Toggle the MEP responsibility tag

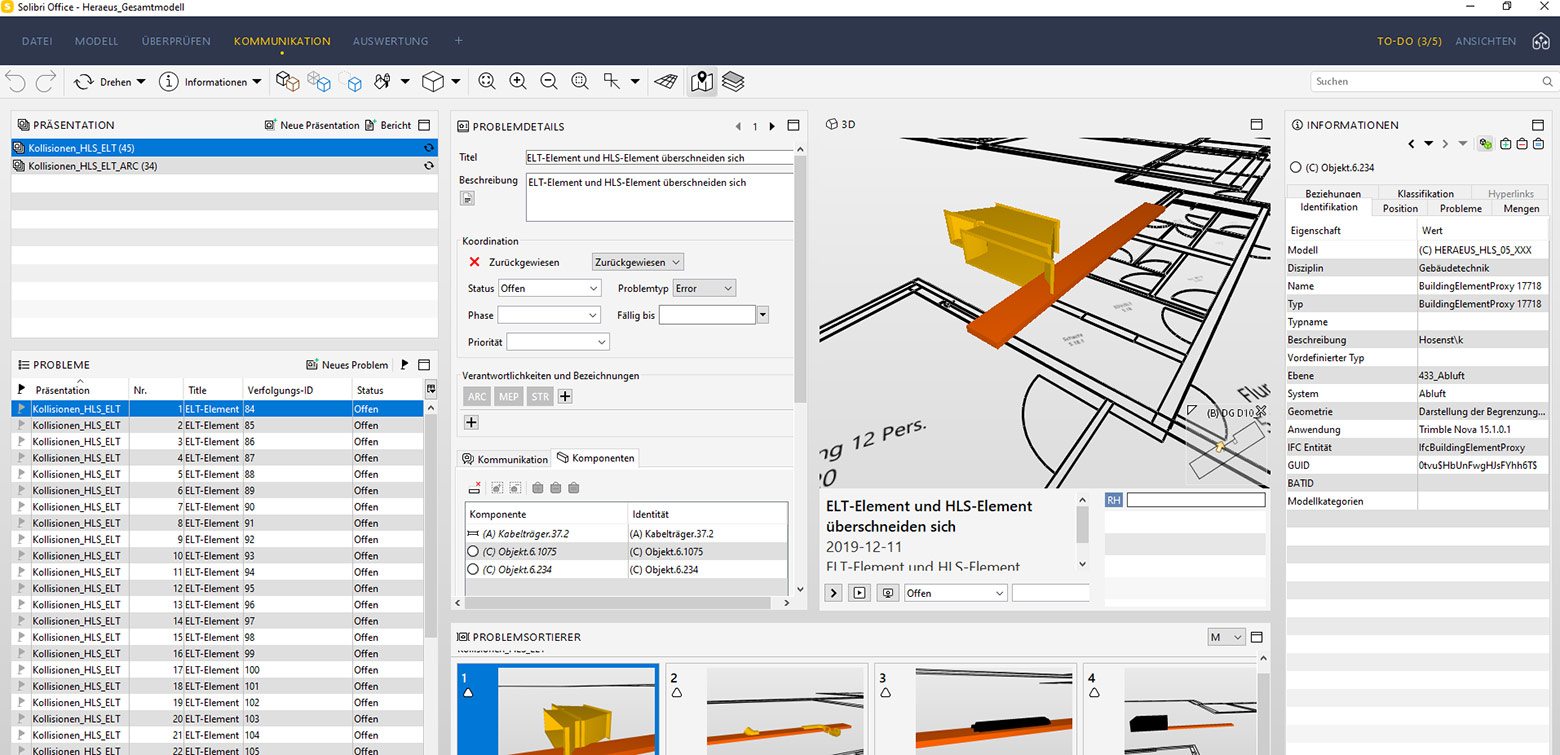point(508,397)
